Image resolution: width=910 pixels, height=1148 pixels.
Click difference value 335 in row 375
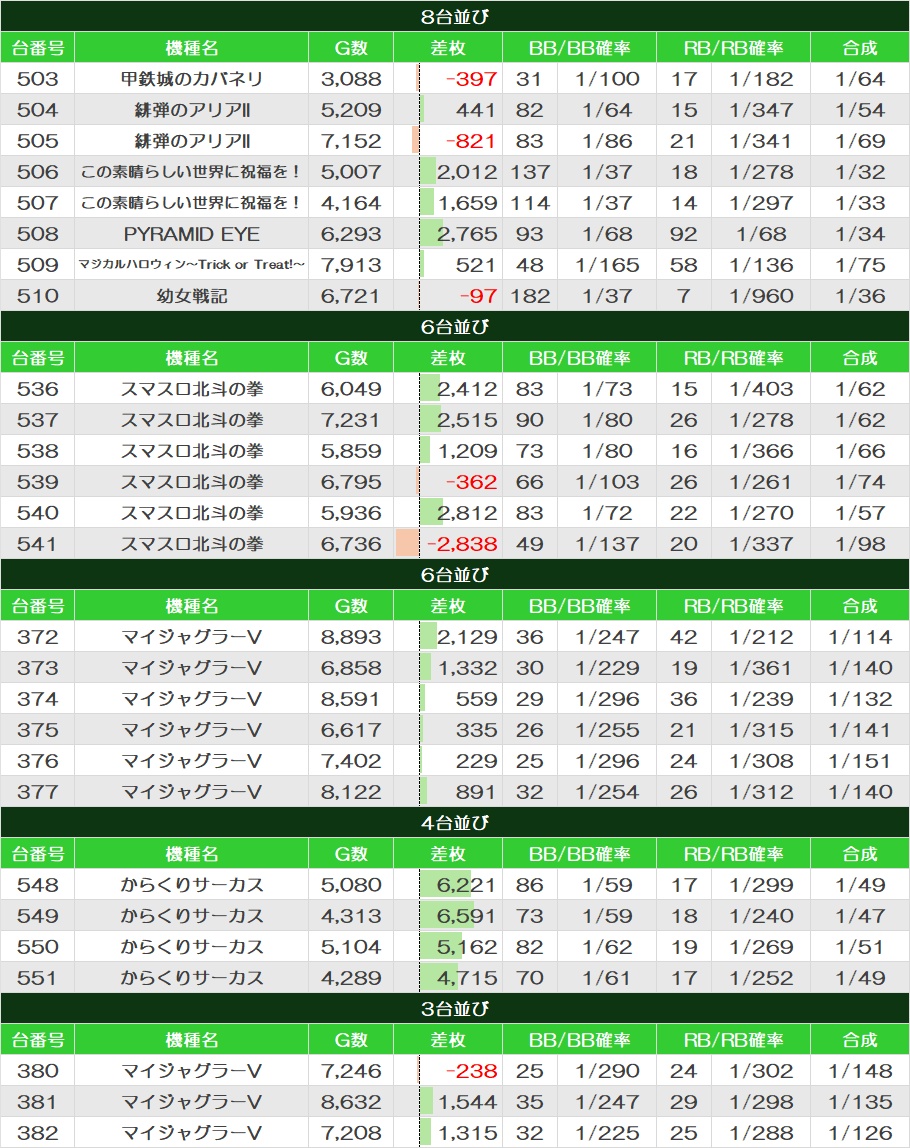pos(477,730)
